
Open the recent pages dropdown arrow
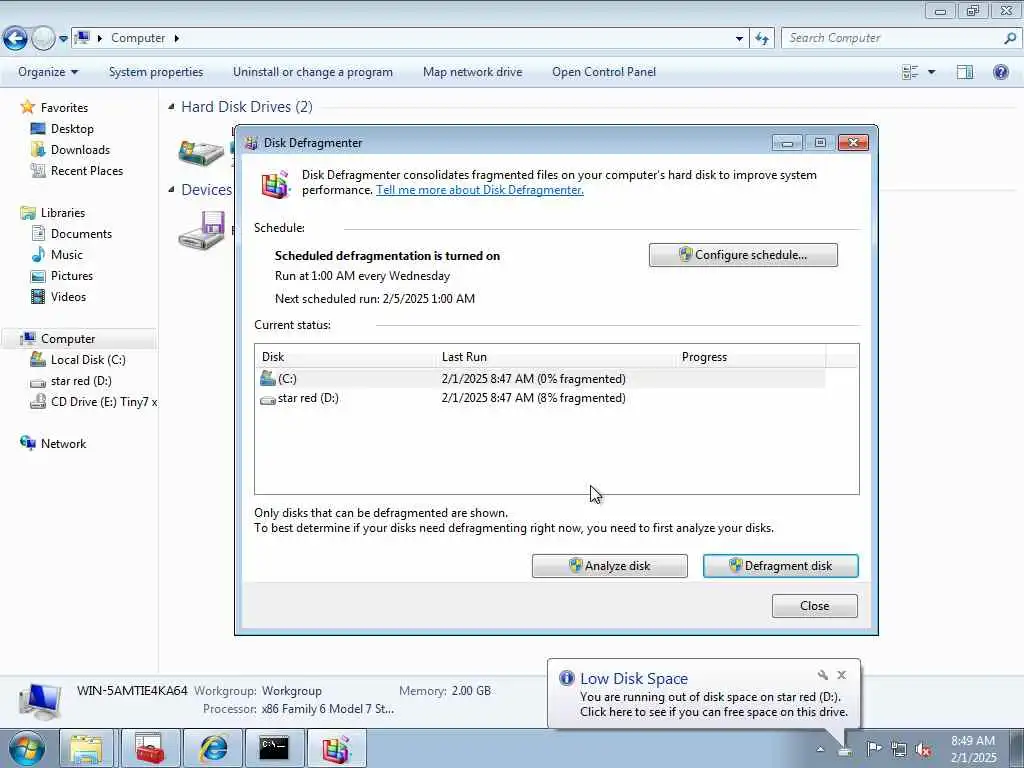[63, 39]
